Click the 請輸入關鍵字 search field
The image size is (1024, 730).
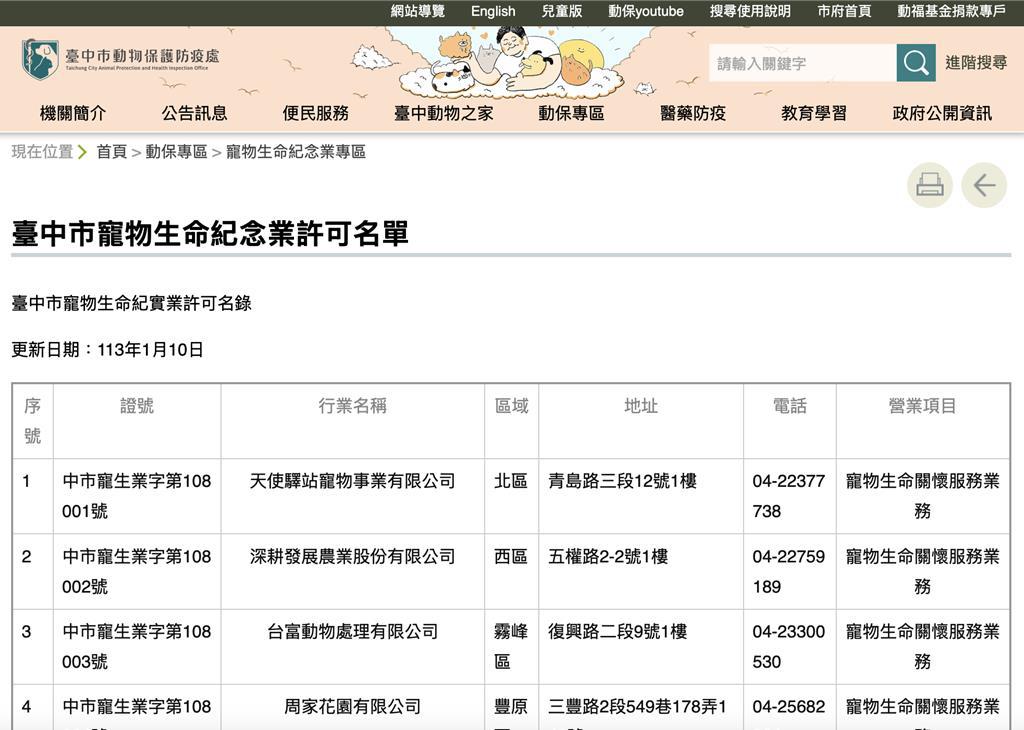point(803,63)
